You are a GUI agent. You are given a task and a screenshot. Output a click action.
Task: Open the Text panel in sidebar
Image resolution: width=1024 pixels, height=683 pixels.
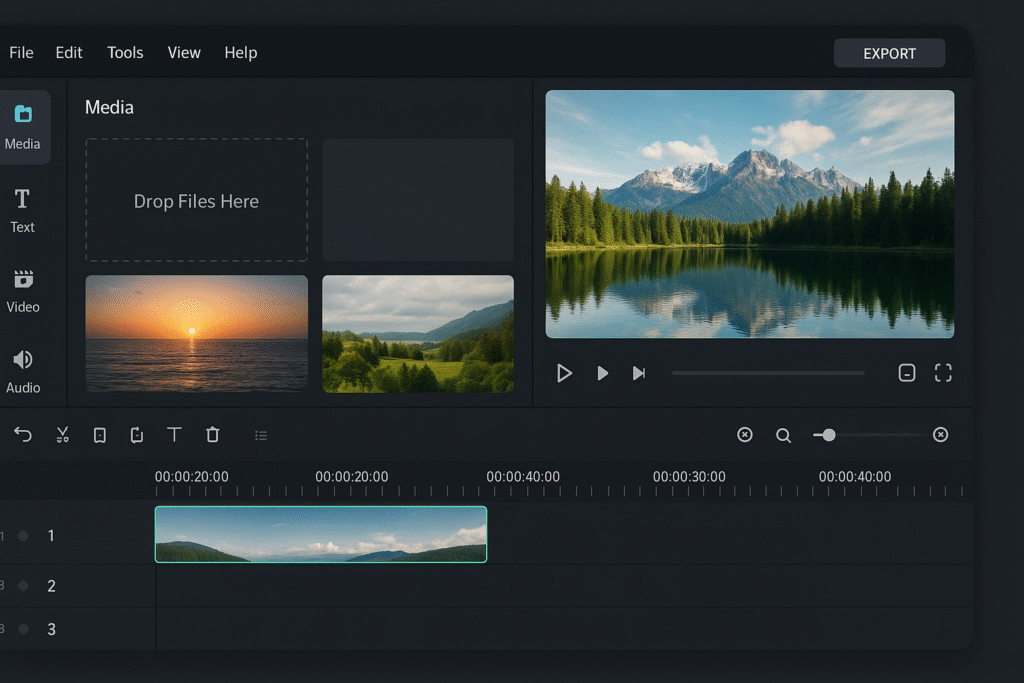tap(22, 210)
